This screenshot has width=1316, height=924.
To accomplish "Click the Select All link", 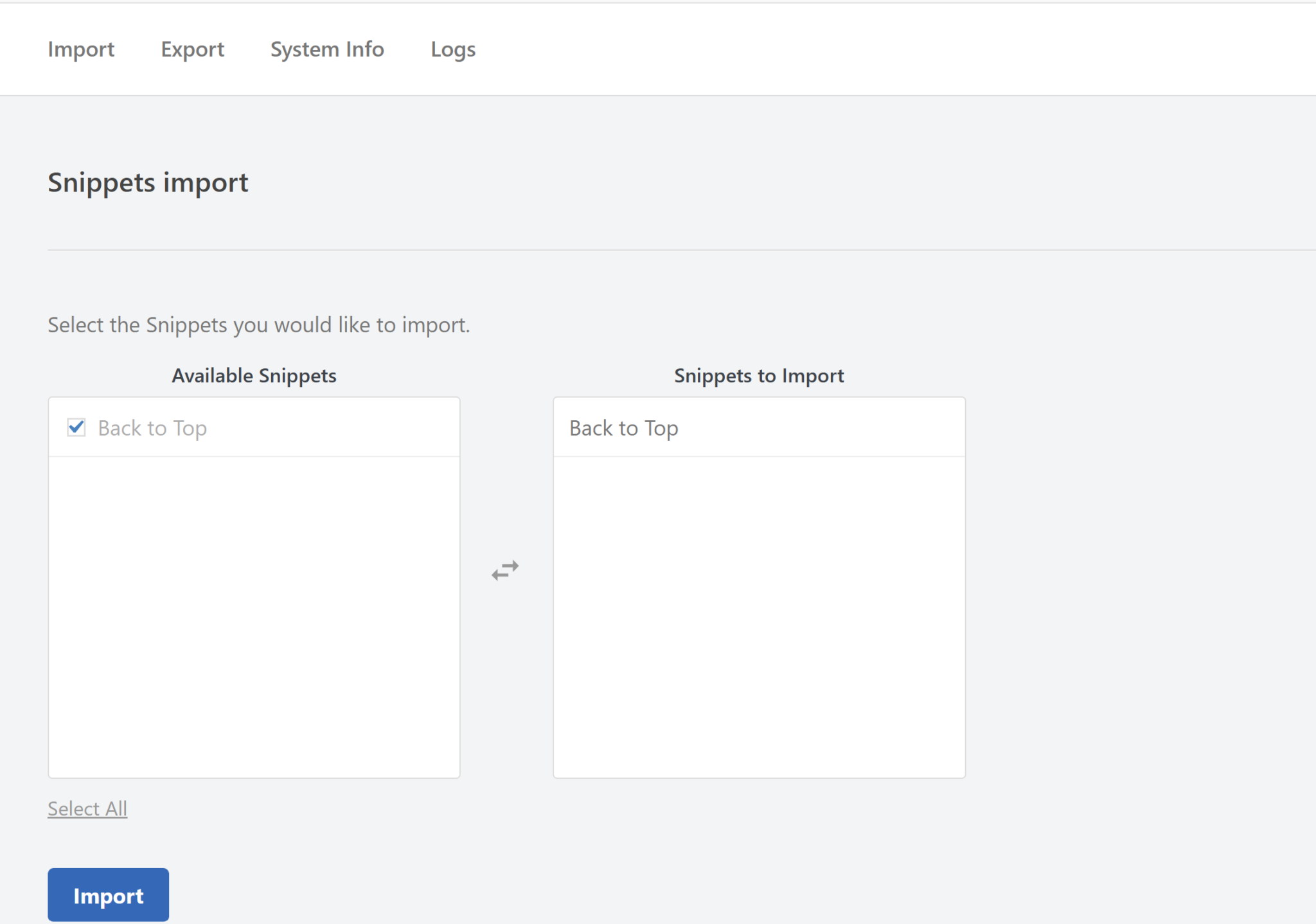I will [87, 808].
